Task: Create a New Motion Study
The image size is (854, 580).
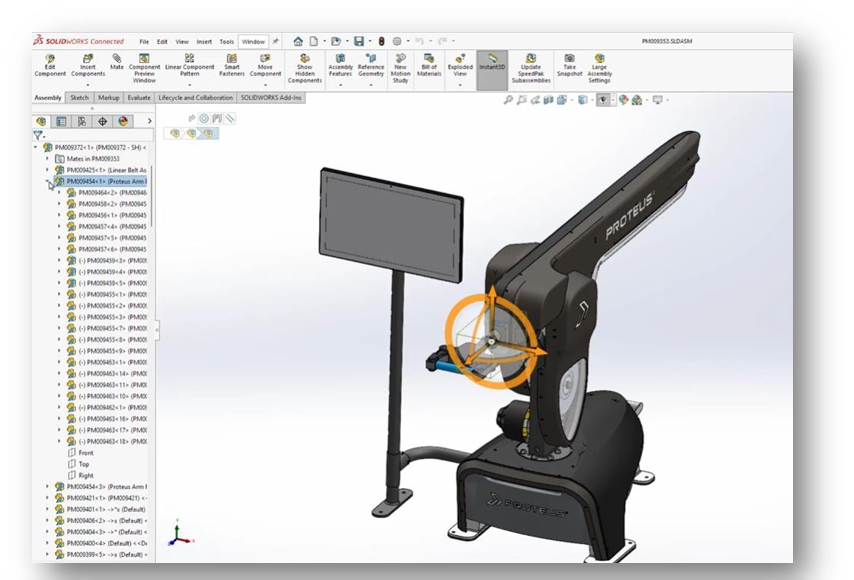Action: [400, 68]
